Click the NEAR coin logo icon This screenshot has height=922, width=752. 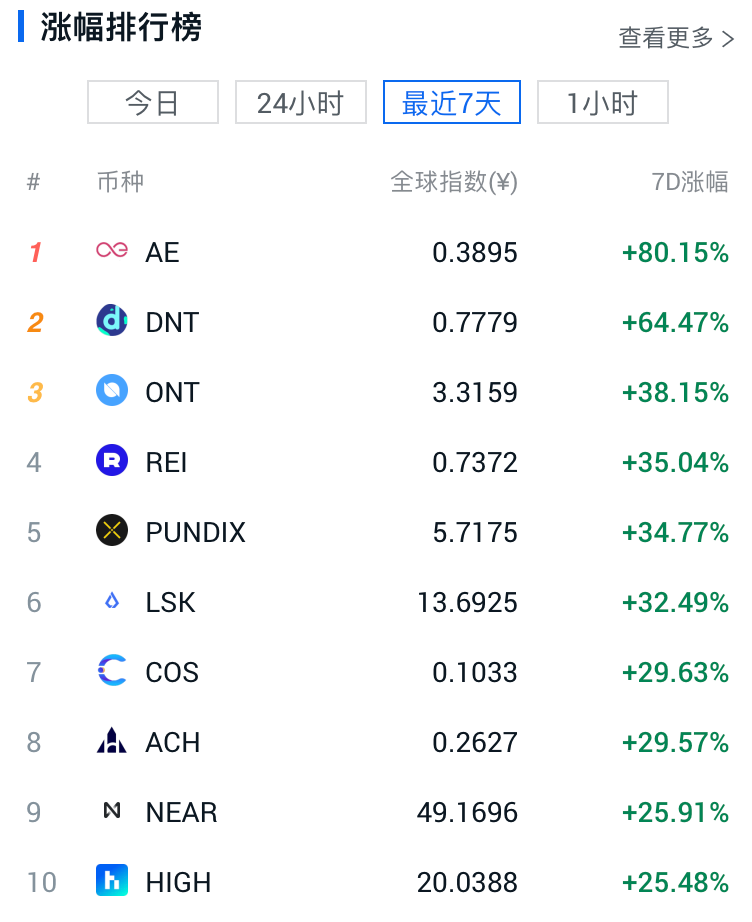[x=112, y=811]
